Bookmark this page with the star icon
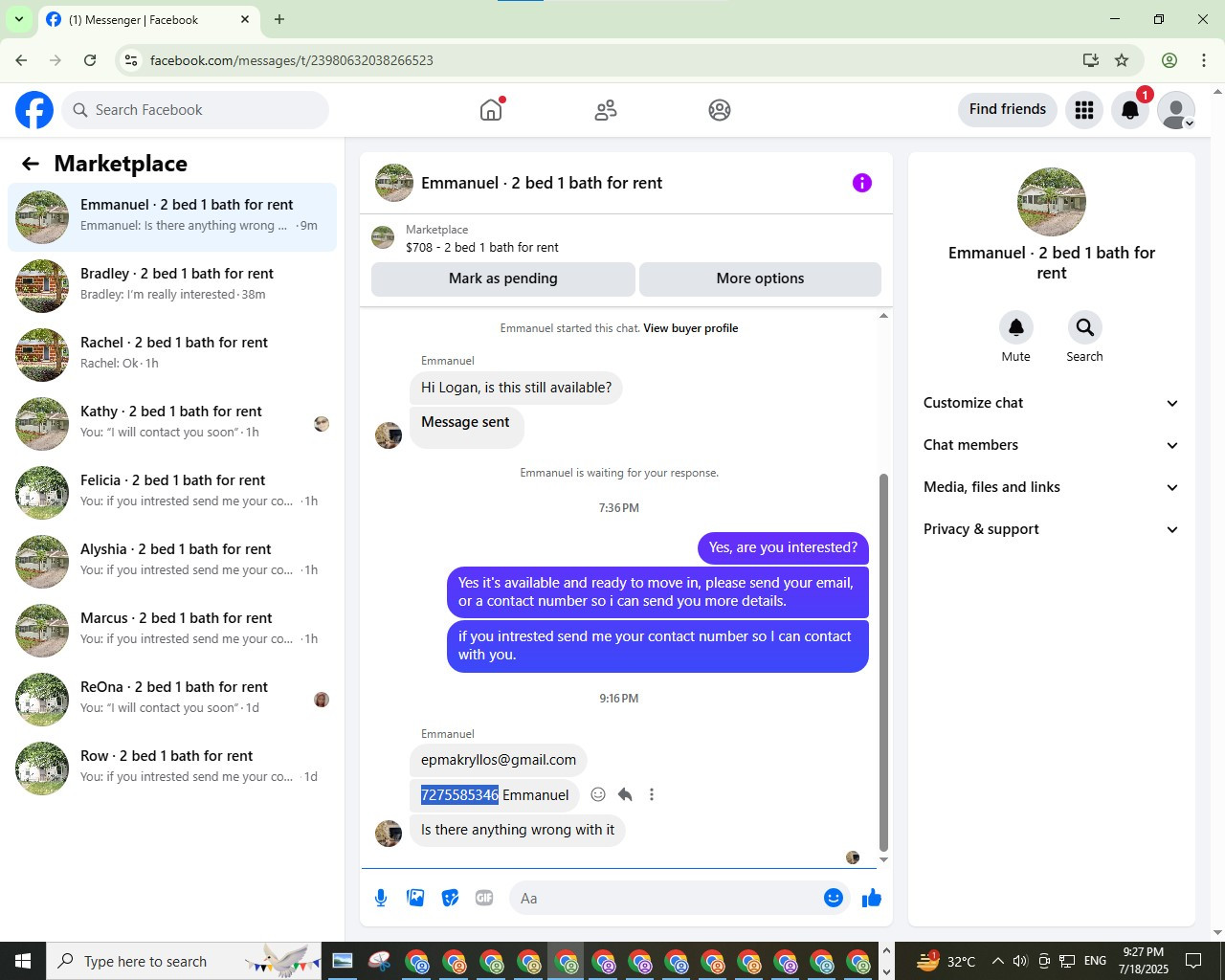 [x=1122, y=60]
